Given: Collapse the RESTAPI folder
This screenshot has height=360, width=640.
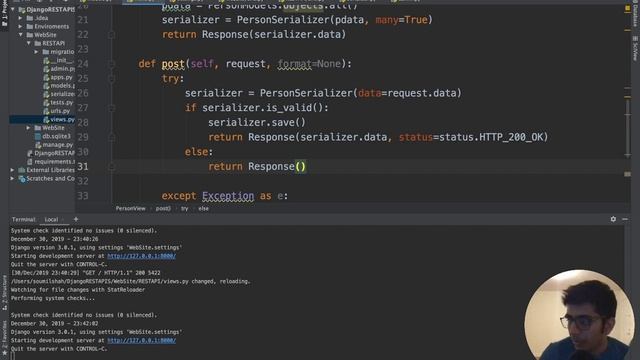Looking at the screenshot, I should 29,43.
